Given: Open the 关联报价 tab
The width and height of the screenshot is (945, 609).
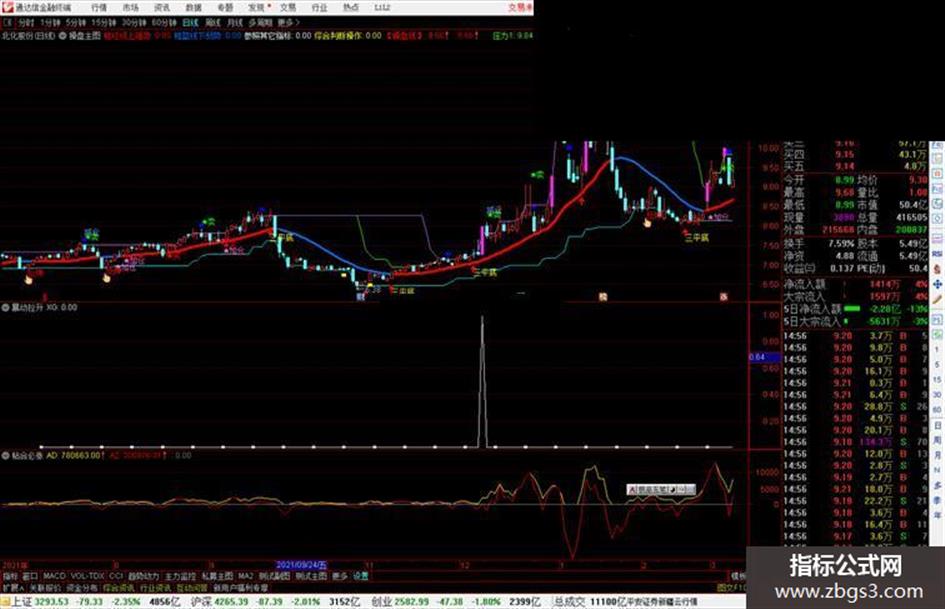Looking at the screenshot, I should (45, 588).
